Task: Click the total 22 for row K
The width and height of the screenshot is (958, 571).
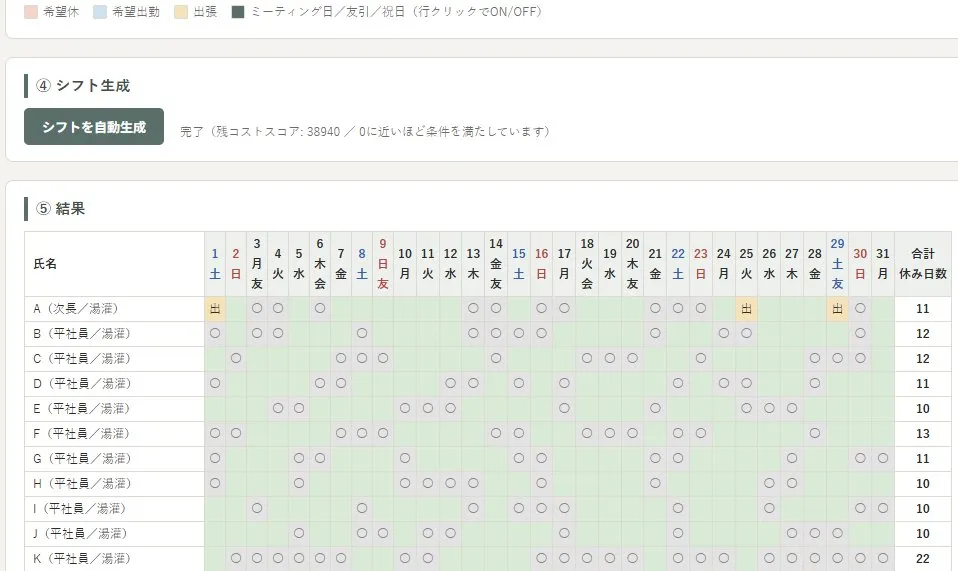Action: 923,559
